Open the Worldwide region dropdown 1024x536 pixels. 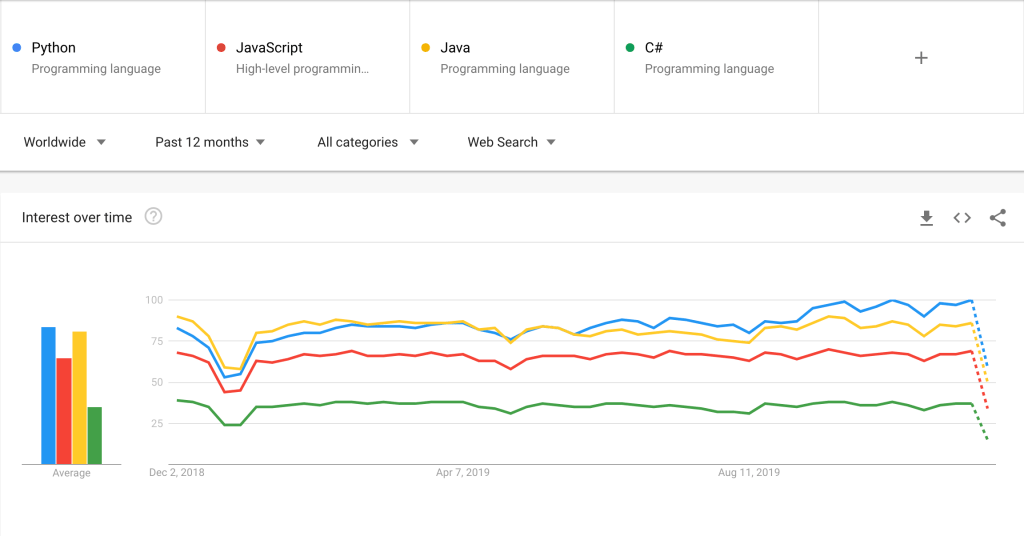[x=65, y=142]
